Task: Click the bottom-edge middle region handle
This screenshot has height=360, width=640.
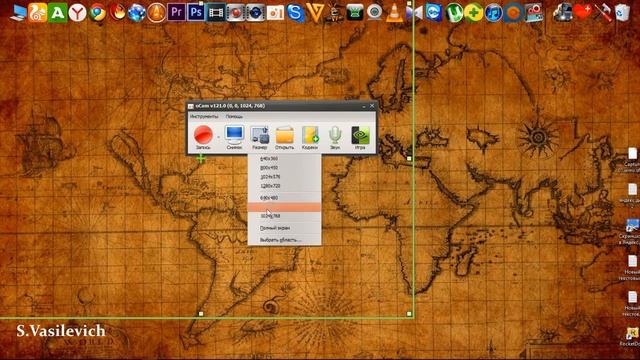Action: [x=200, y=314]
